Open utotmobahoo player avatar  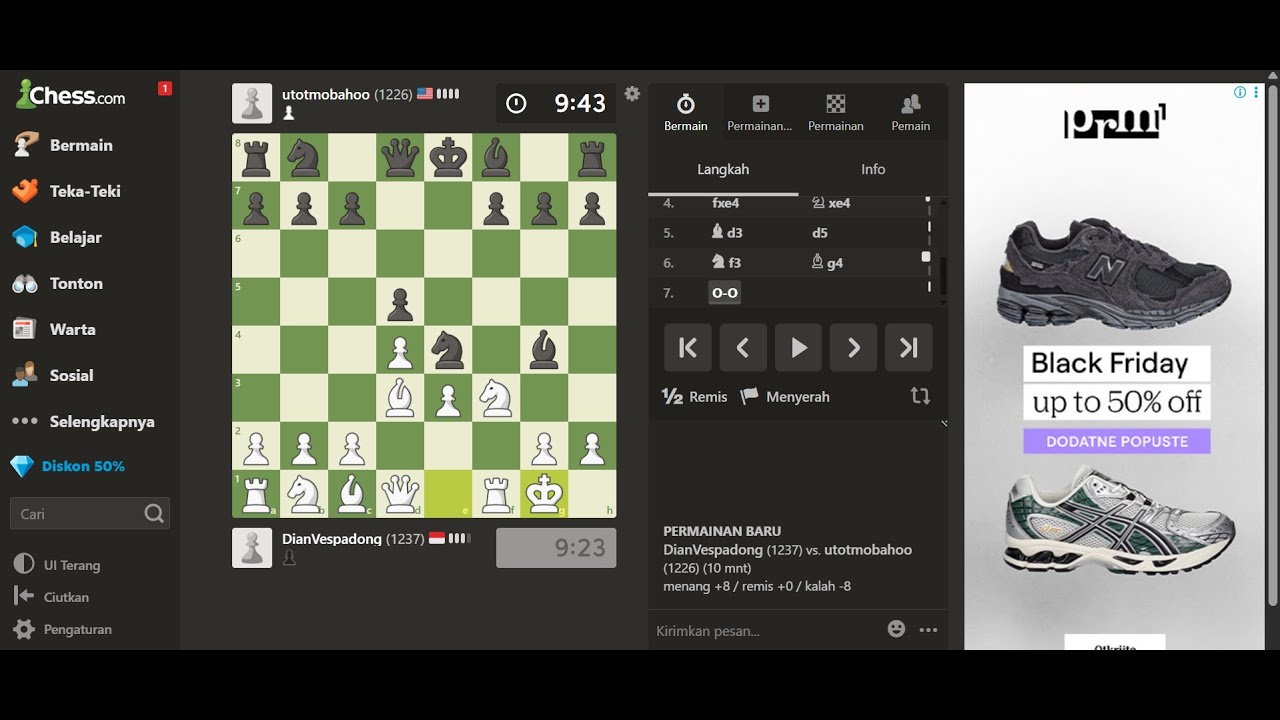click(252, 103)
